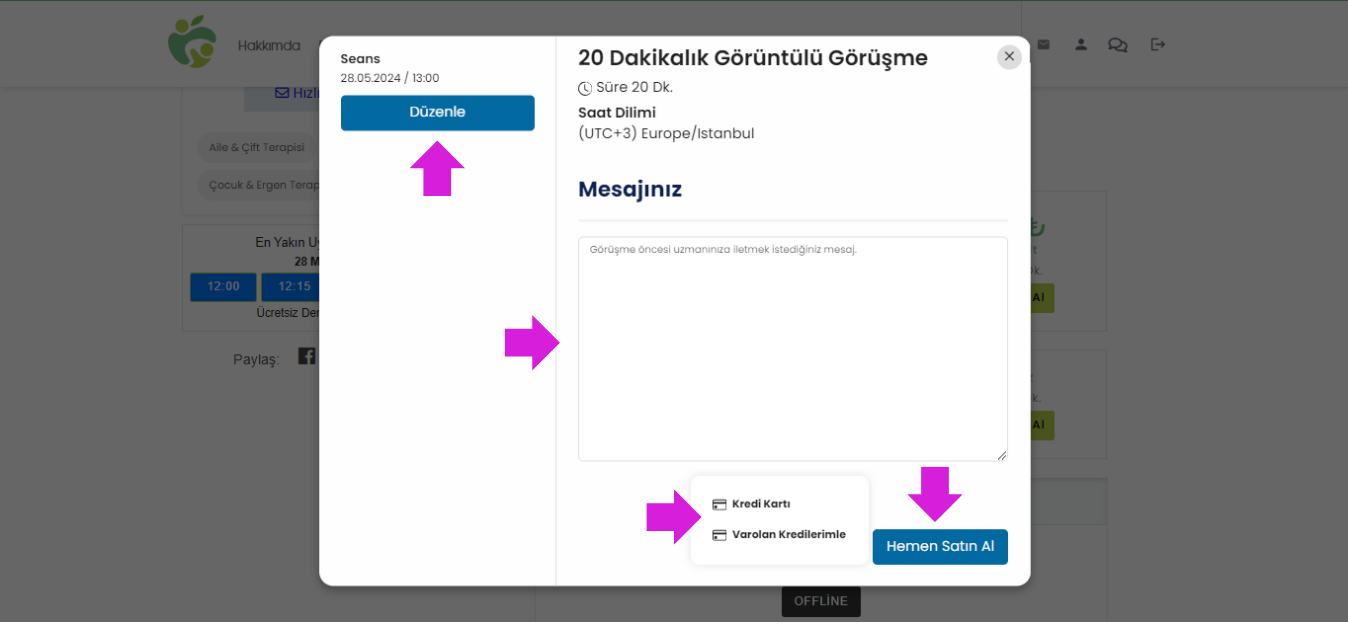Screen dimensions: 1348x630
Task: Open the user profile icon
Action: tap(1081, 45)
